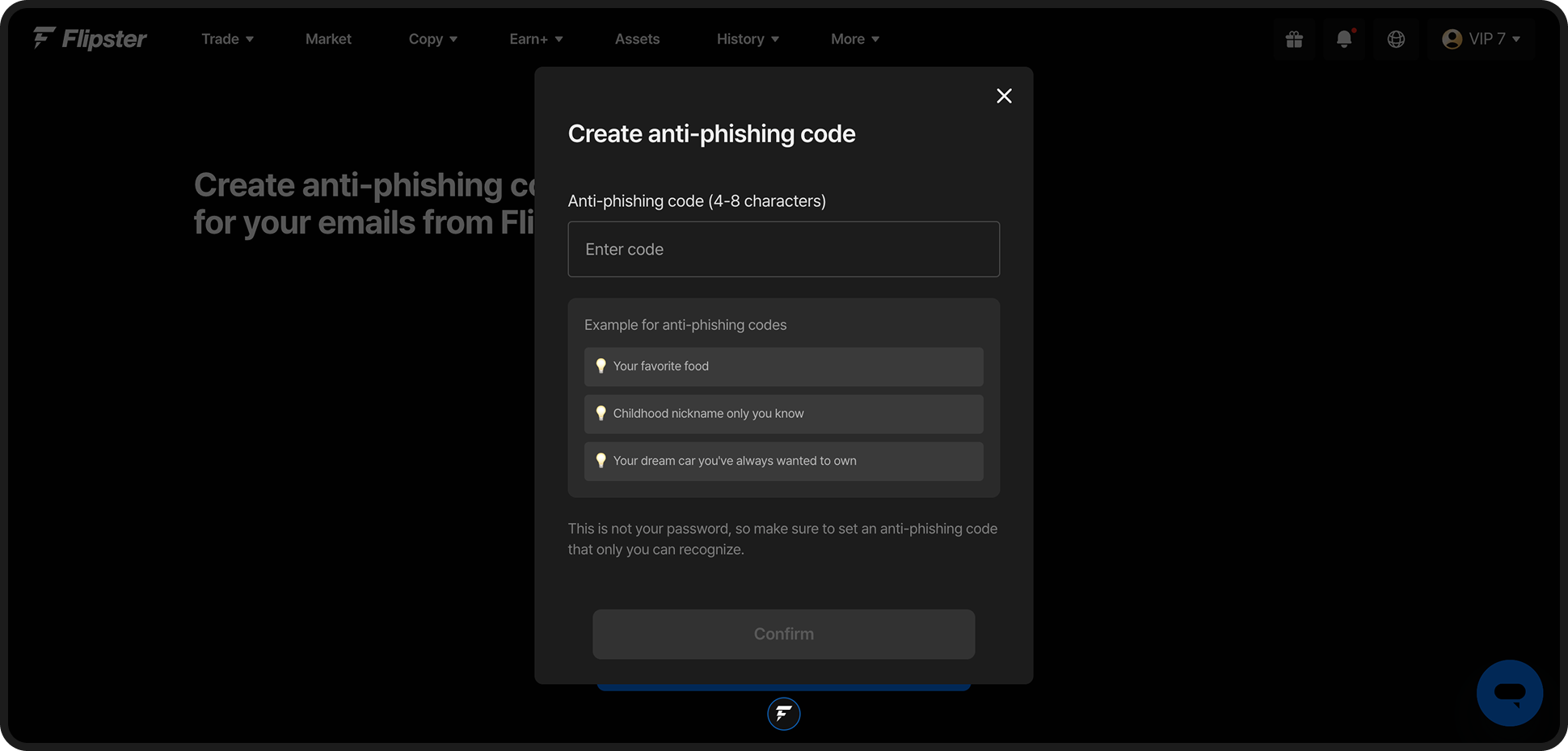
Task: Click the lightbulb icon beside childhood nickname
Action: [601, 413]
